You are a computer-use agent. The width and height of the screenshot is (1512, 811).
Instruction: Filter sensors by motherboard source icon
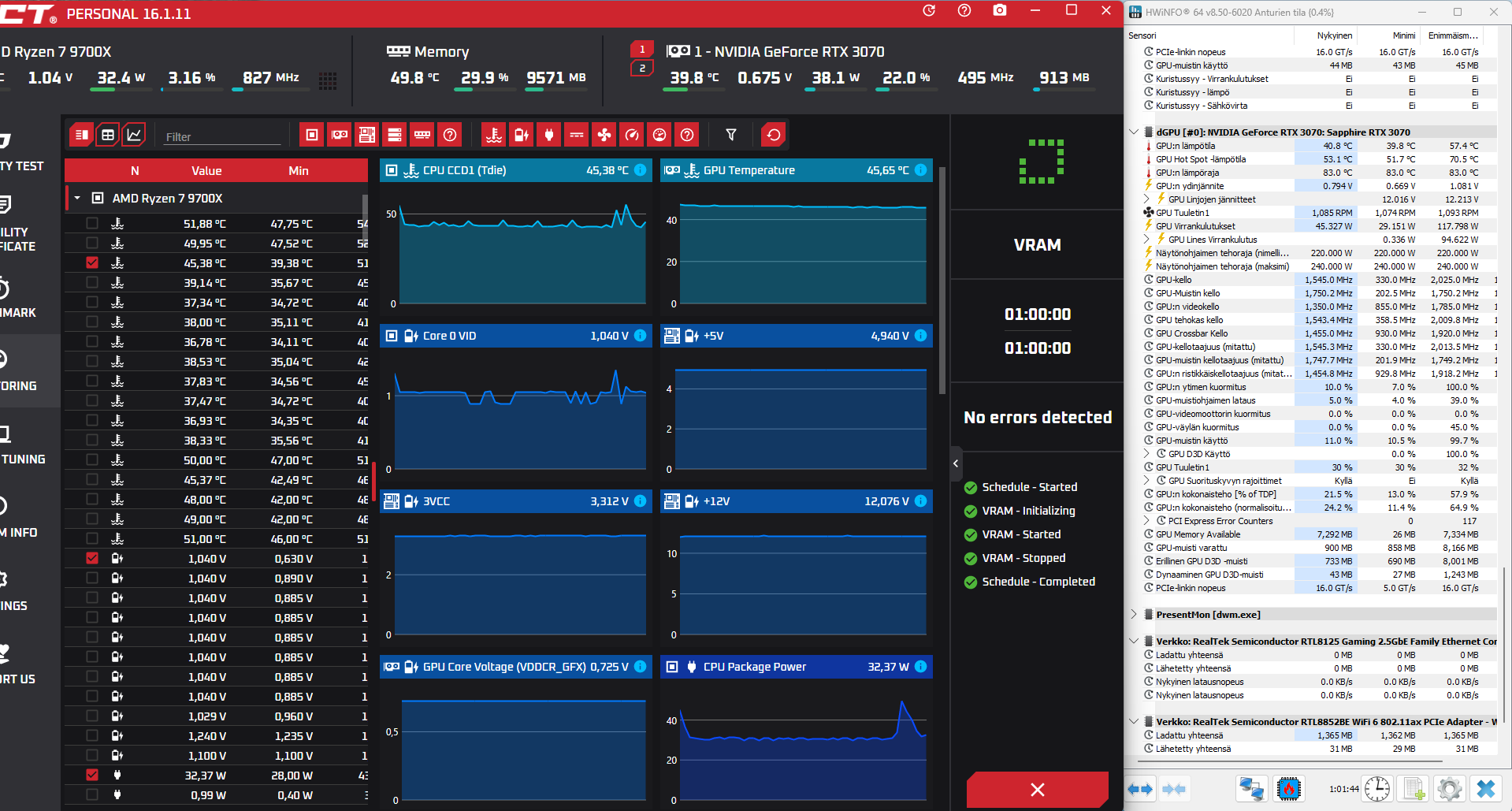(367, 135)
